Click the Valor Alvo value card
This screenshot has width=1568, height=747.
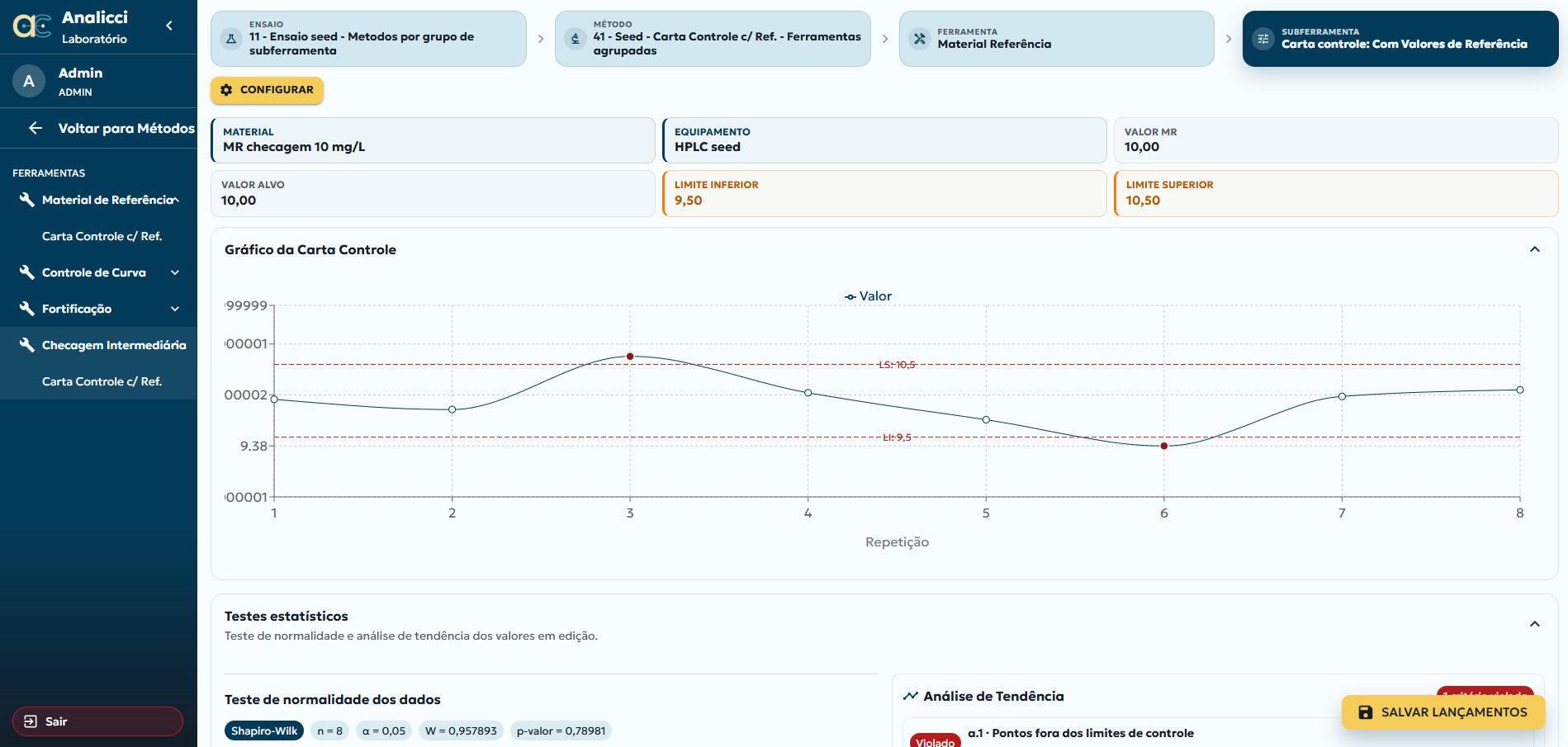[433, 194]
